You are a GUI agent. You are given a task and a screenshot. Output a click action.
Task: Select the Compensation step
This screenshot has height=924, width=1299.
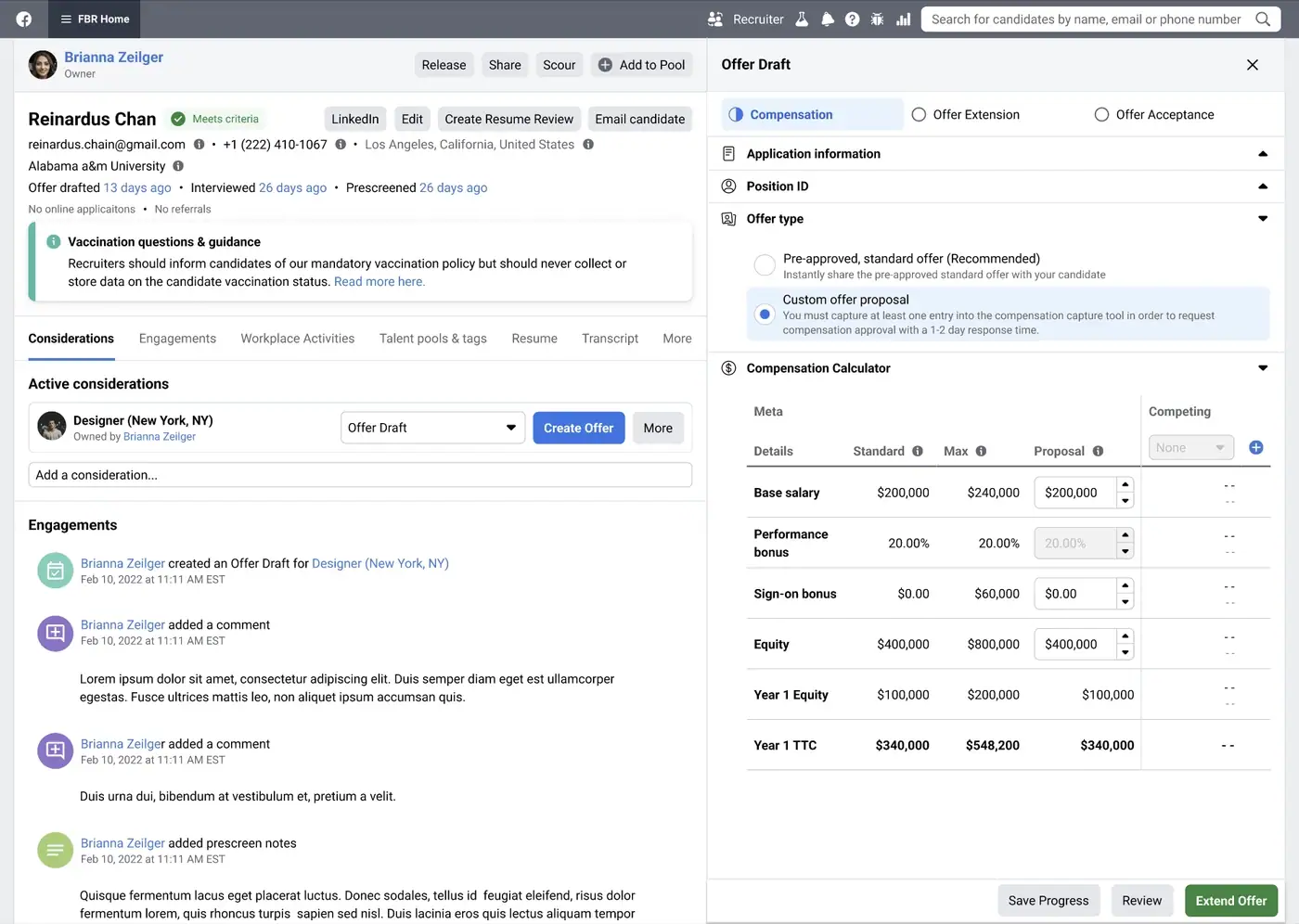(x=812, y=114)
